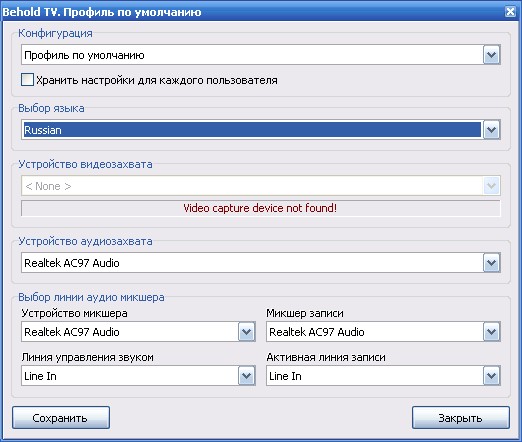Click the Профиль по умолчанию combo box text
This screenshot has width=522, height=442.
[x=84, y=55]
